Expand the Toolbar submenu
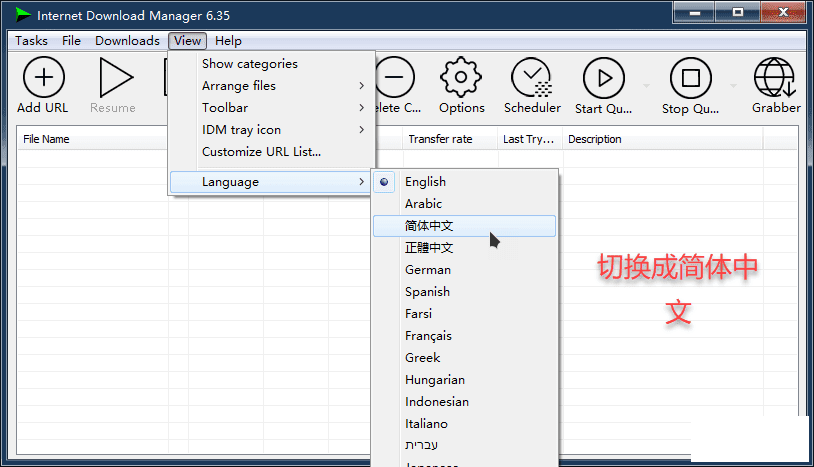Viewport: 814px width, 467px height. [272, 108]
